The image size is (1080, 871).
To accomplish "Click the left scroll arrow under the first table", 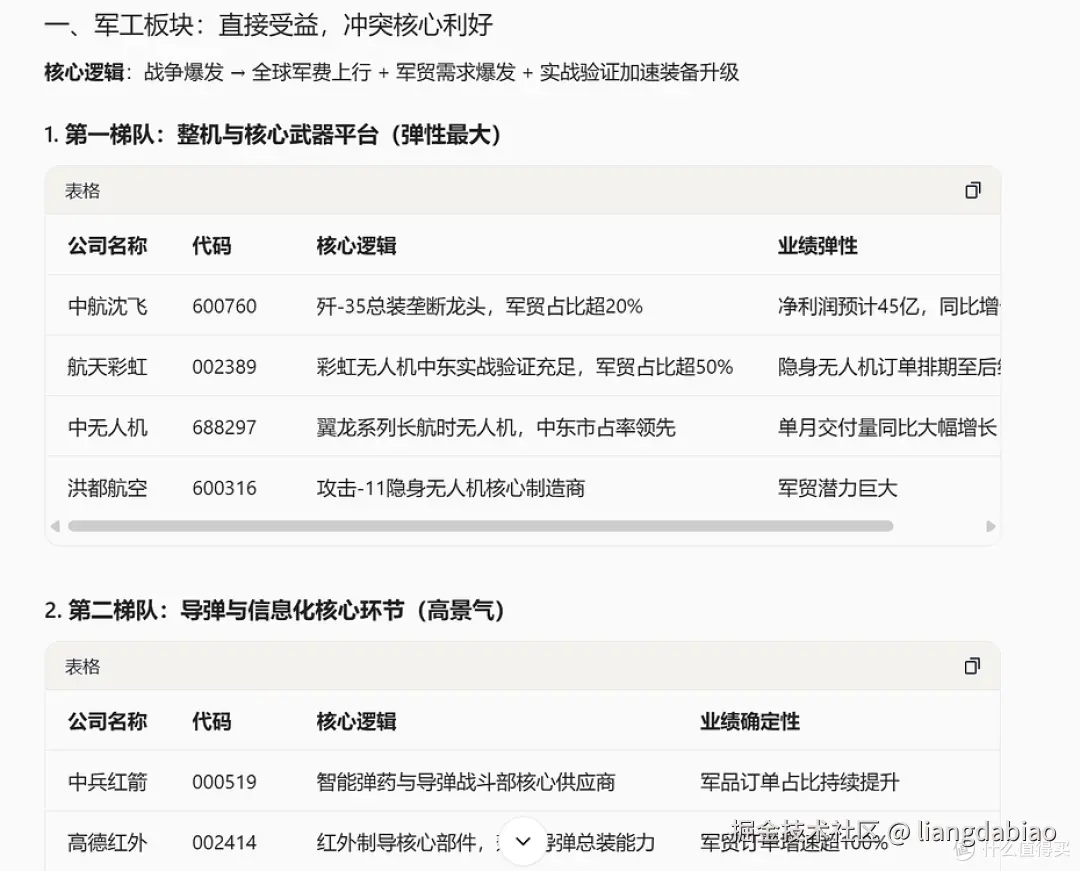I will coord(56,526).
